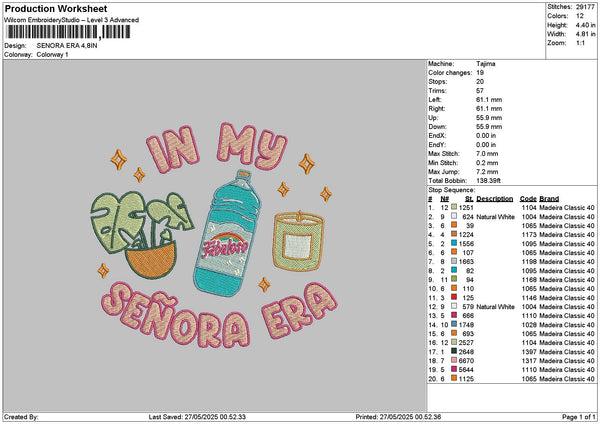Click the Total Bobbin value 138.39ft
This screenshot has height=424, width=600.
488,181
